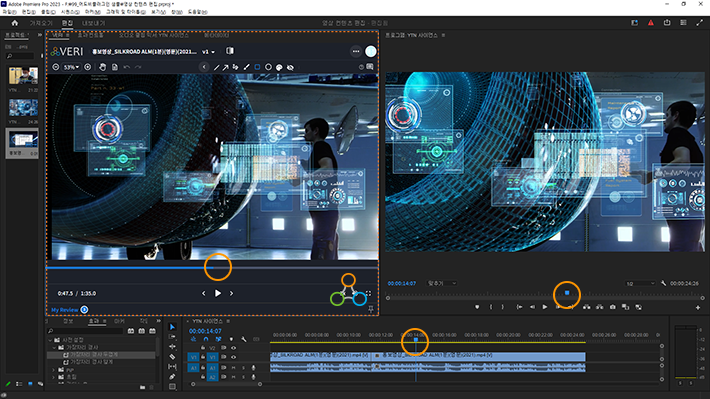The image size is (710, 399).
Task: Open the Home screen icon
Action: tap(14, 23)
